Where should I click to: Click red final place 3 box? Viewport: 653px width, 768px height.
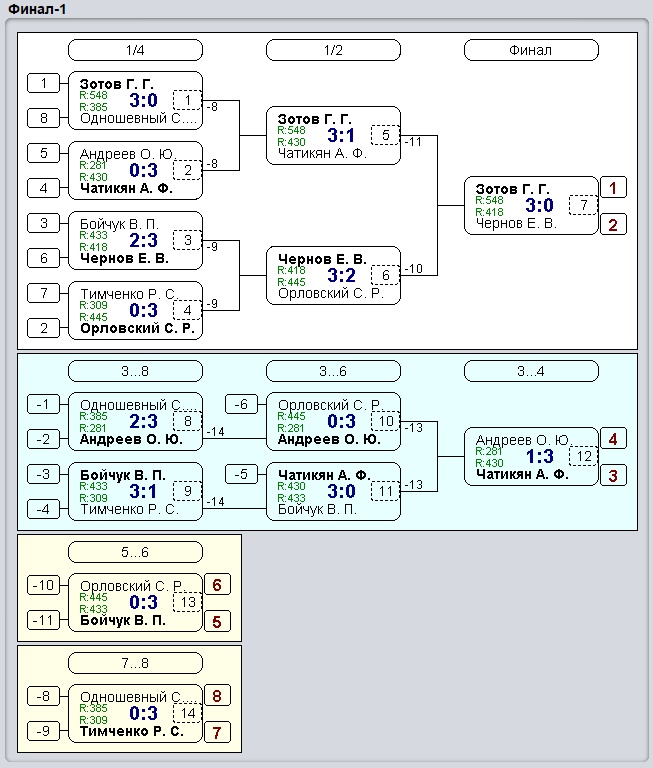(613, 476)
